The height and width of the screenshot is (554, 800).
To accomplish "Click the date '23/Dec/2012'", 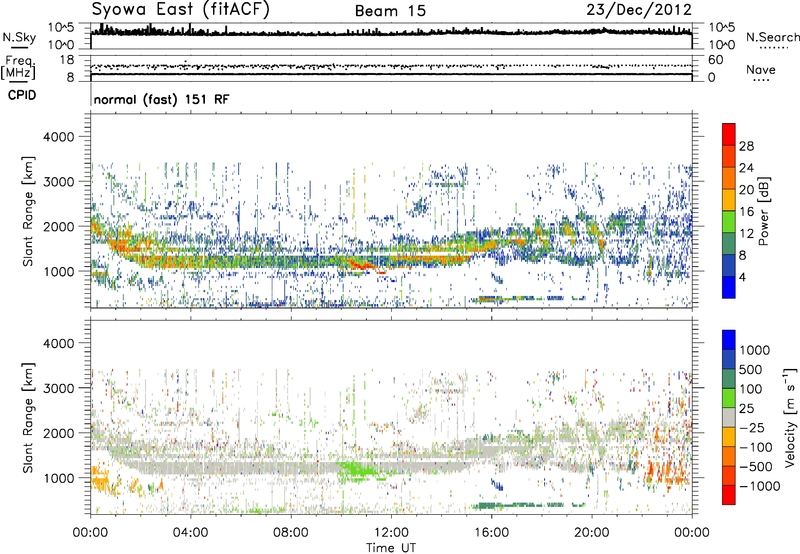I will pyautogui.click(x=639, y=10).
